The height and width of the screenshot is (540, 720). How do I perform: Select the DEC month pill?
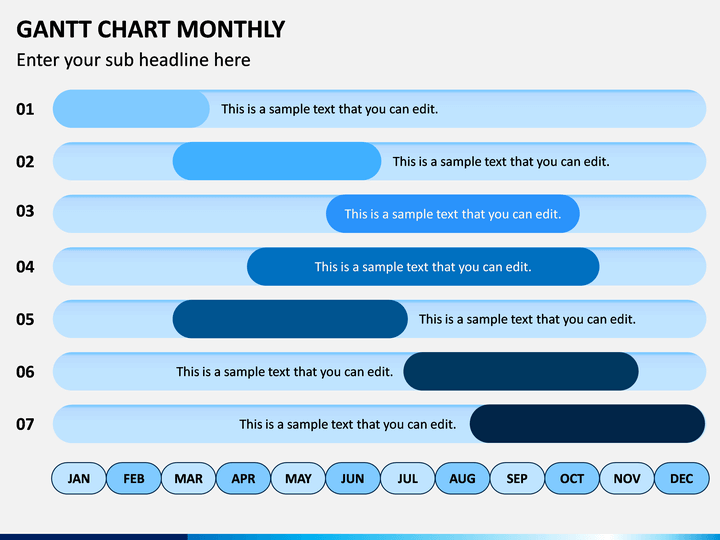click(x=681, y=478)
